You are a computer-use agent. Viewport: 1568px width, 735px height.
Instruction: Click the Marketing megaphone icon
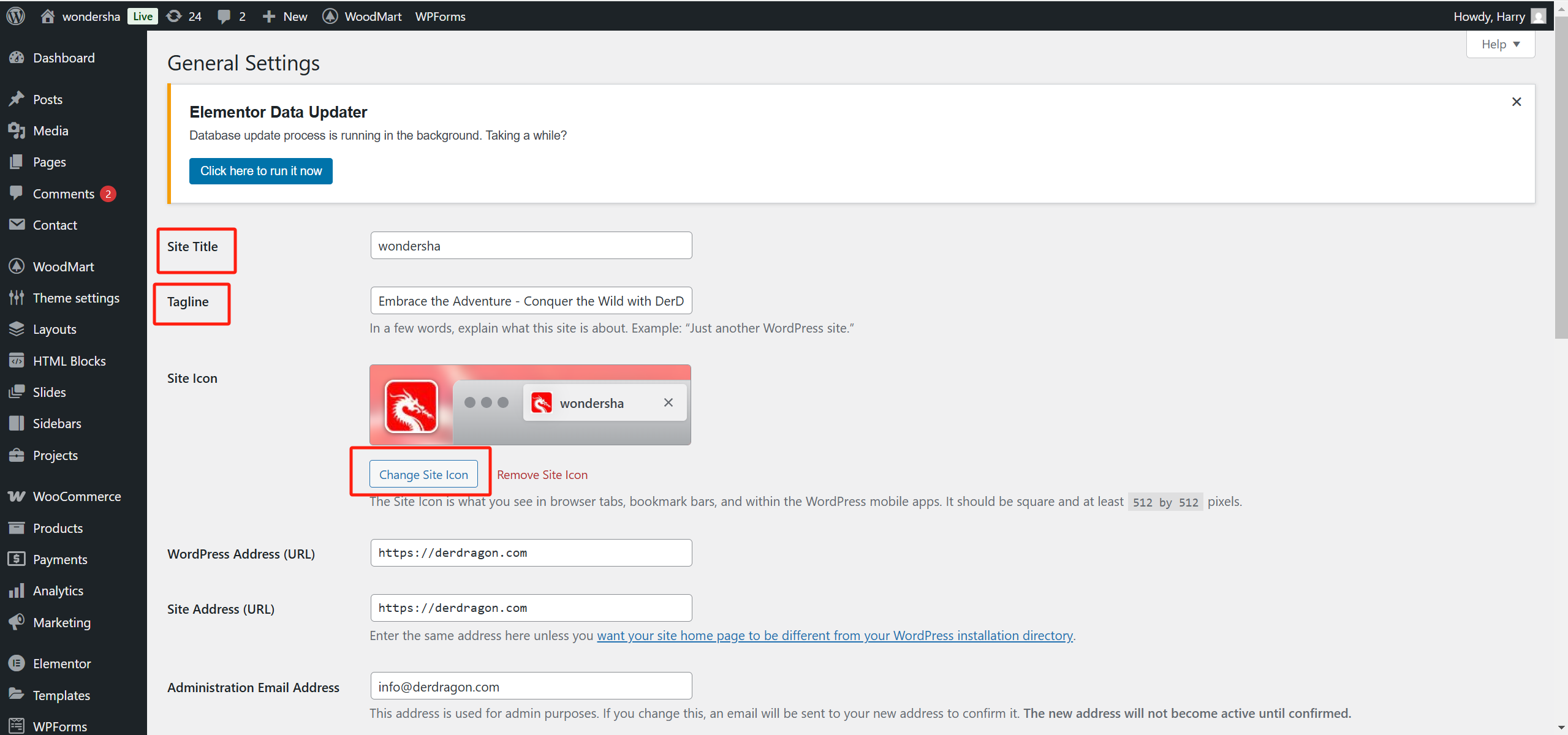pyautogui.click(x=17, y=622)
